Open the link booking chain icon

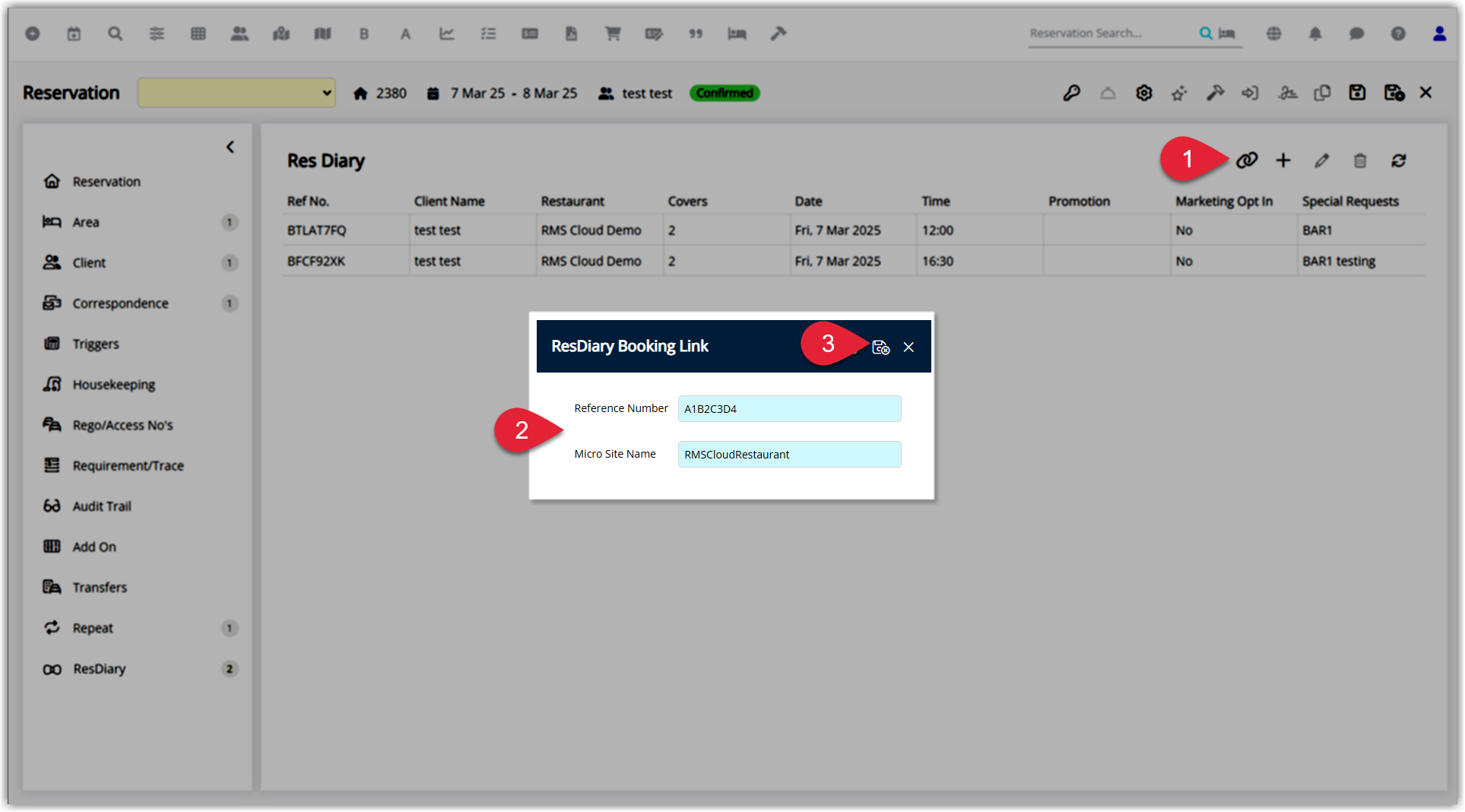[1247, 160]
